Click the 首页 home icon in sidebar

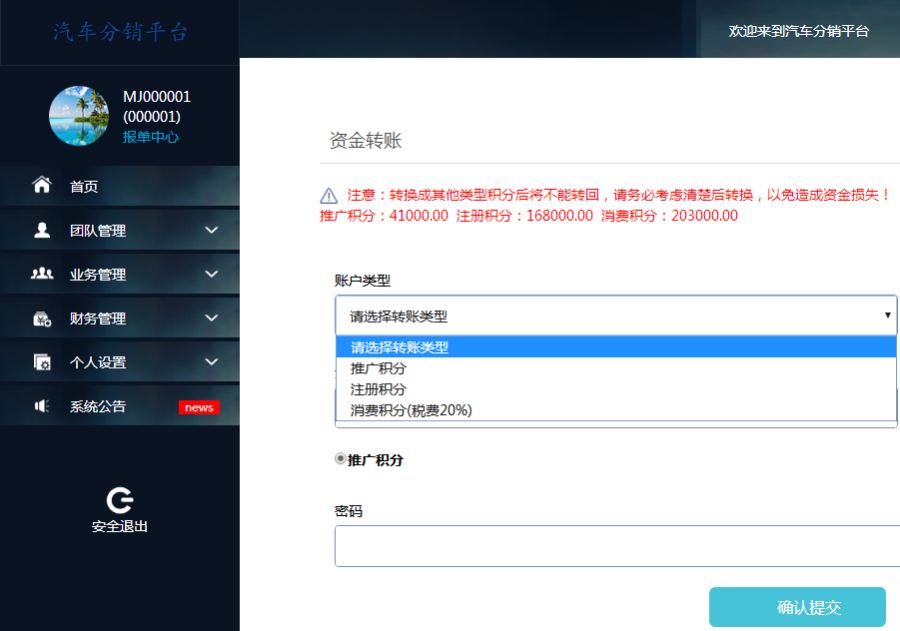click(40, 185)
